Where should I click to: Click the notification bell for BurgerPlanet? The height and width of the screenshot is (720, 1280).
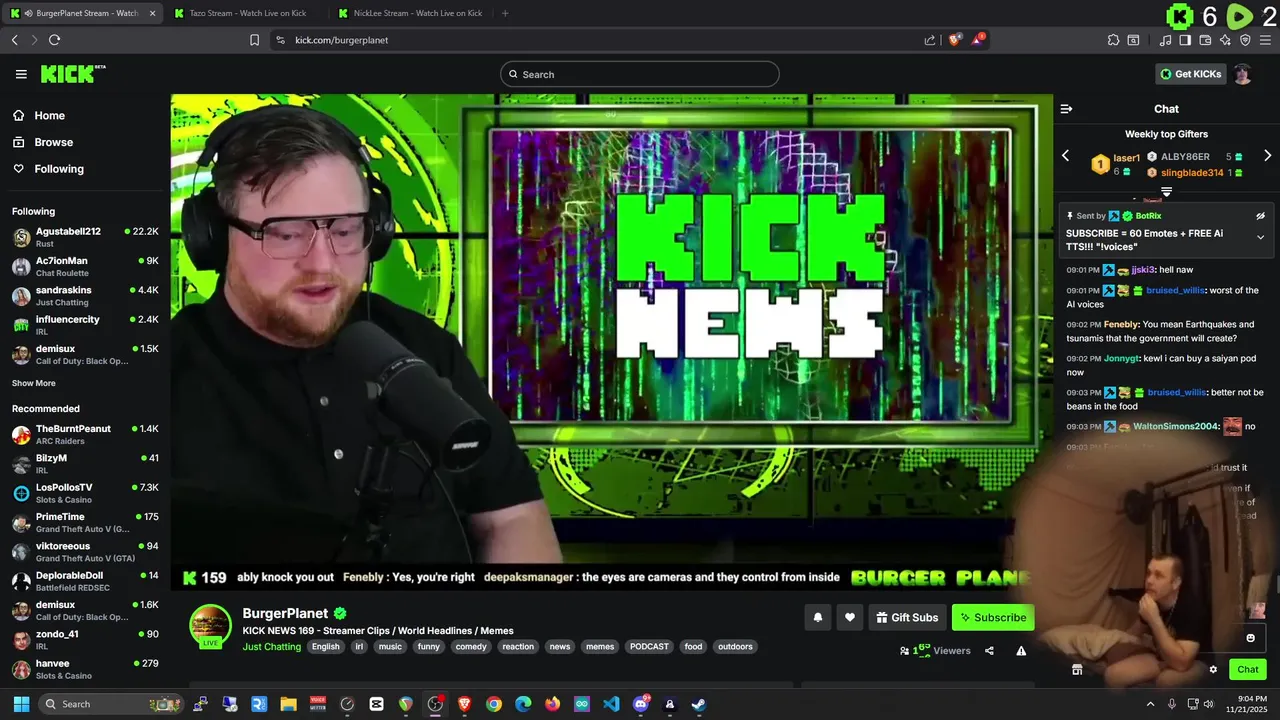pos(817,617)
